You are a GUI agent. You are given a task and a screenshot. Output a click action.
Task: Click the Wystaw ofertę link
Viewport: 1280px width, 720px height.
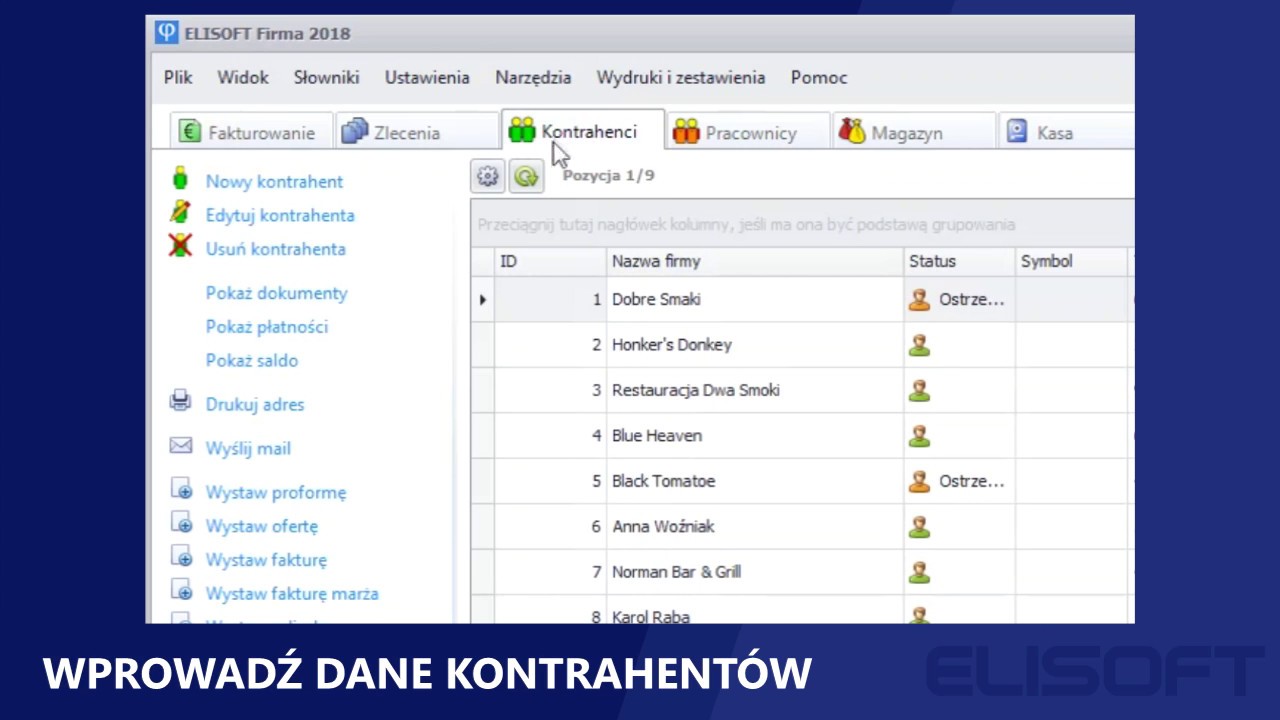coord(262,526)
